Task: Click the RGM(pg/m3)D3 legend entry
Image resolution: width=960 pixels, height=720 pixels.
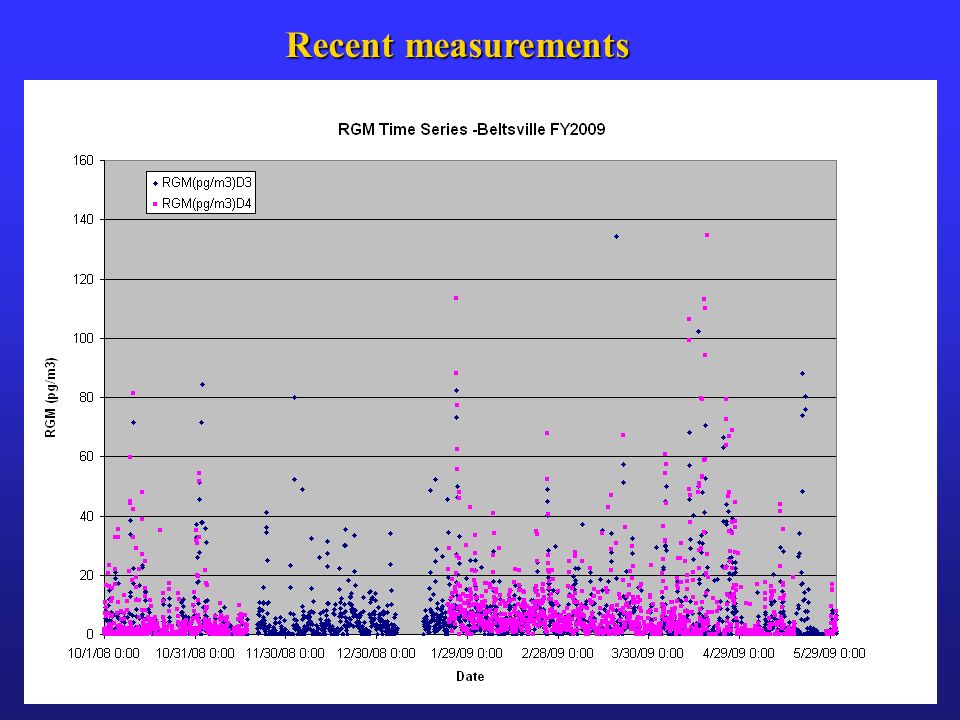Action: (x=201, y=182)
